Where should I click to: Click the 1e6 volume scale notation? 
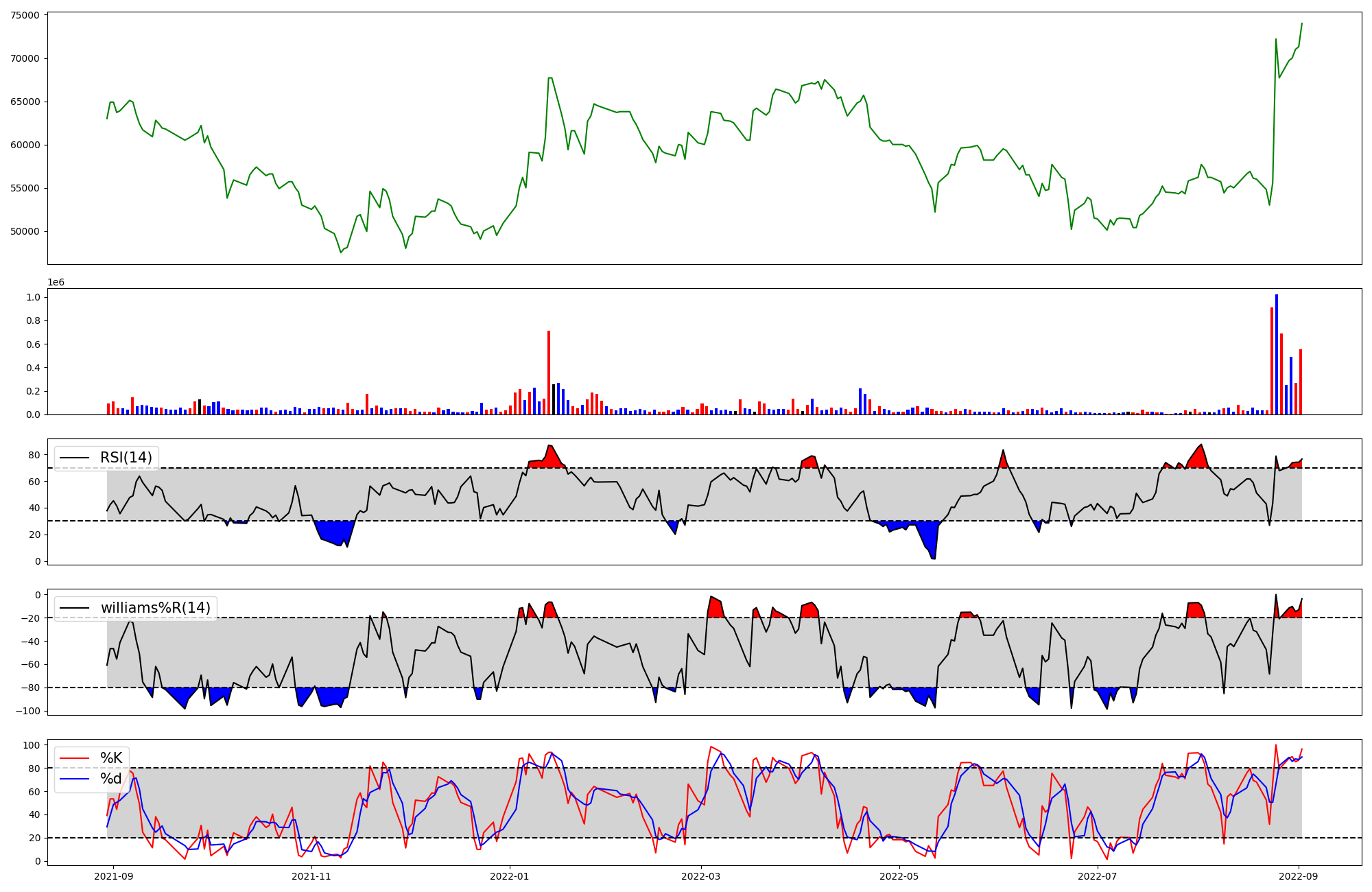pos(56,283)
